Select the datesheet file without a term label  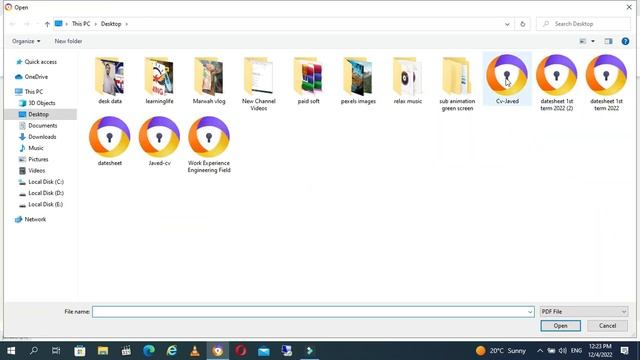(109, 141)
